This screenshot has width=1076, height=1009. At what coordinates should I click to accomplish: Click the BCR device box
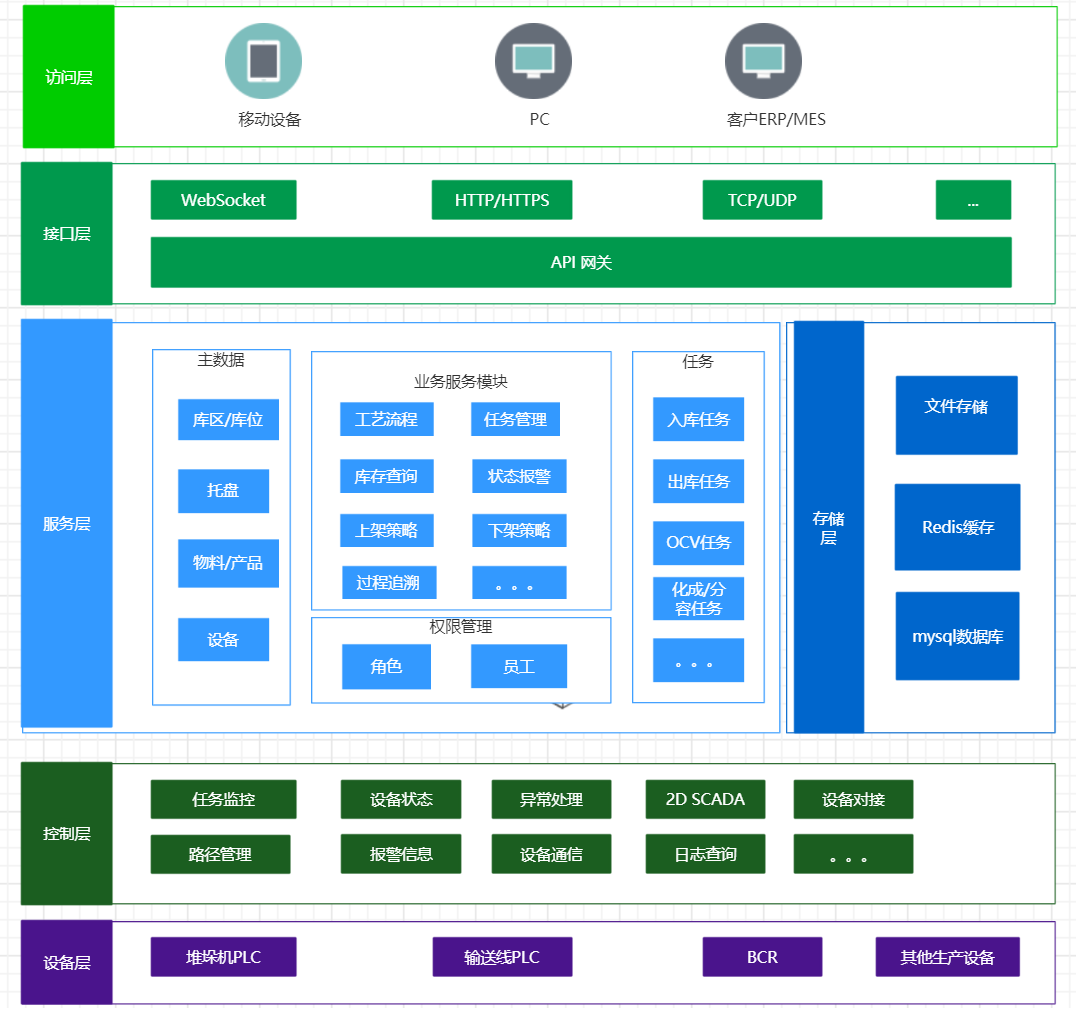coord(762,957)
